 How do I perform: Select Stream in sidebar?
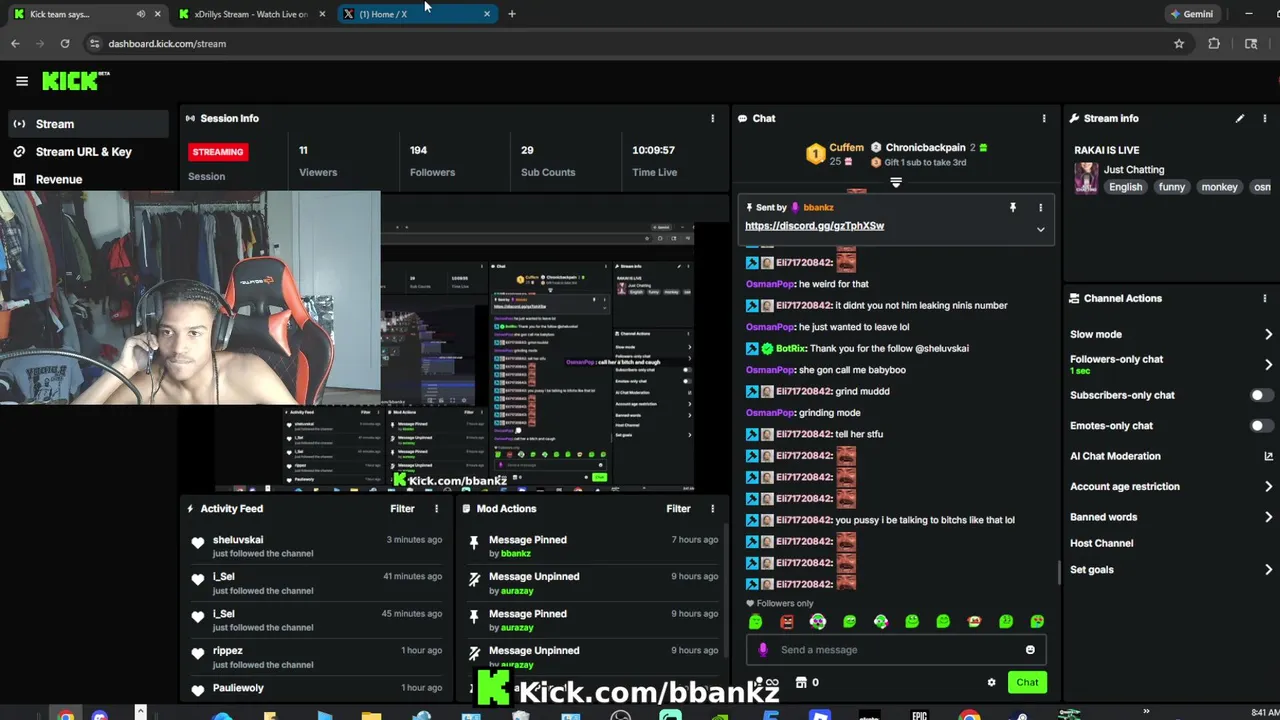(88, 124)
